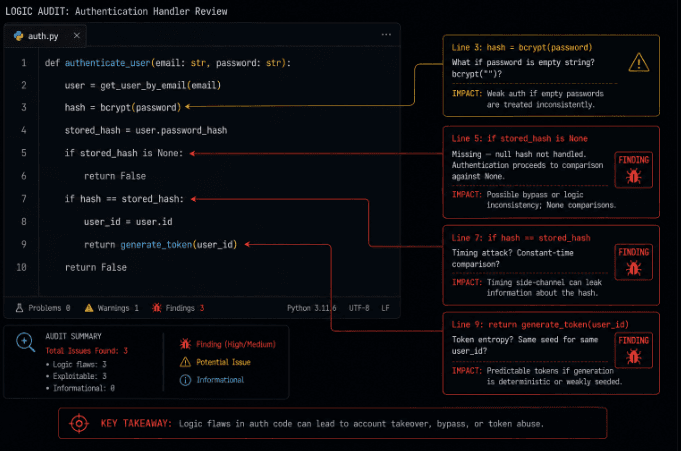
Task: Click the magnifier icon in Audit Summary
Action: pos(25,342)
